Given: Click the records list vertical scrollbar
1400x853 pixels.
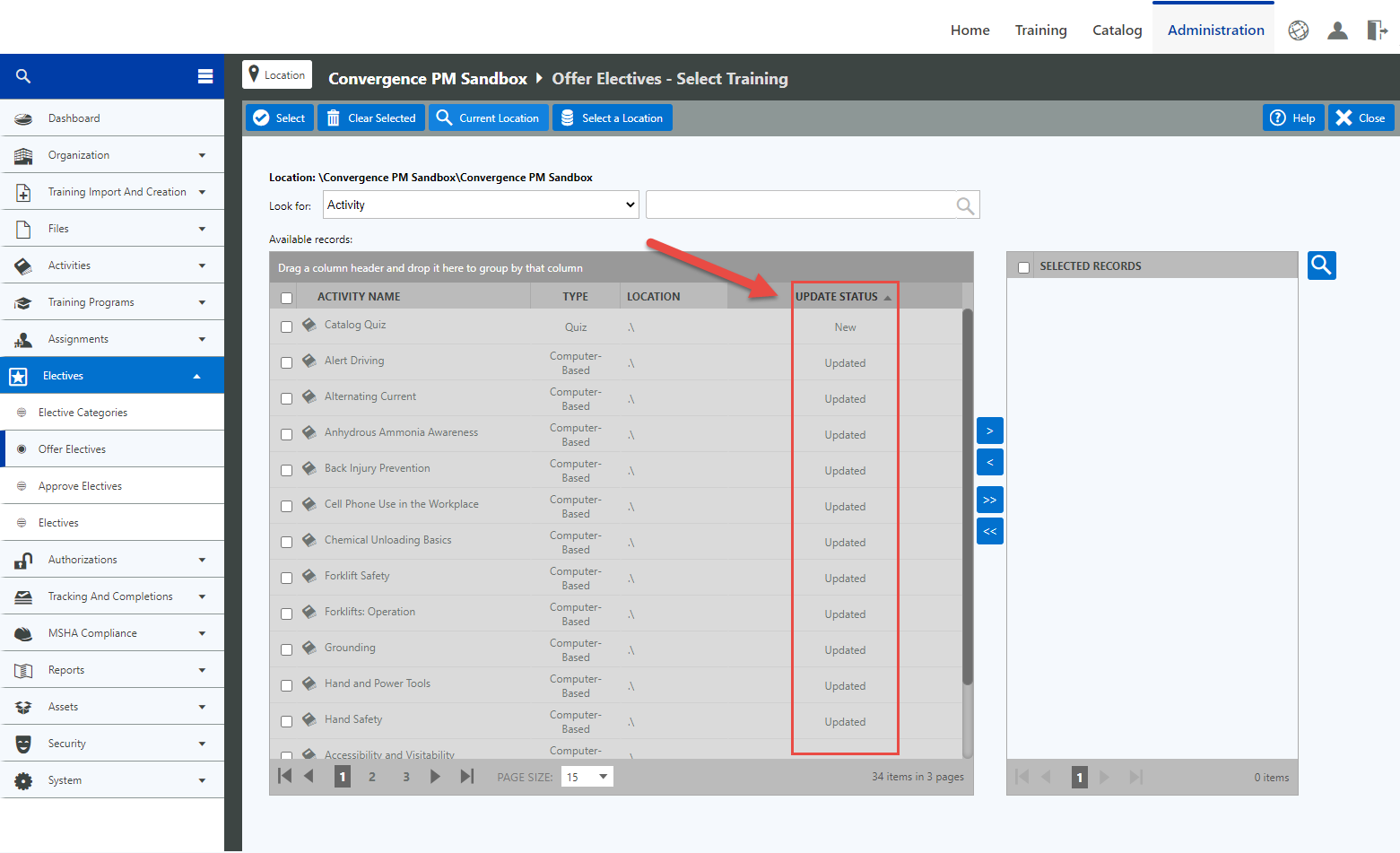Looking at the screenshot, I should pyautogui.click(x=967, y=498).
